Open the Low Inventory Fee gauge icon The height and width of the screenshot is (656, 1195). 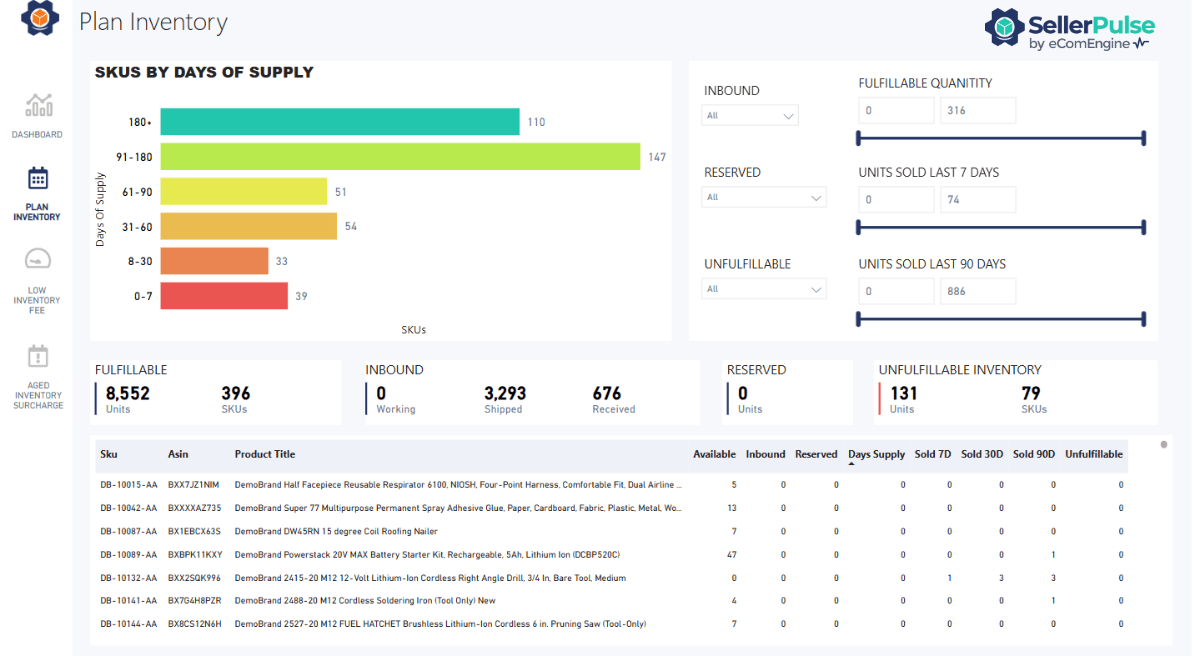[x=38, y=260]
